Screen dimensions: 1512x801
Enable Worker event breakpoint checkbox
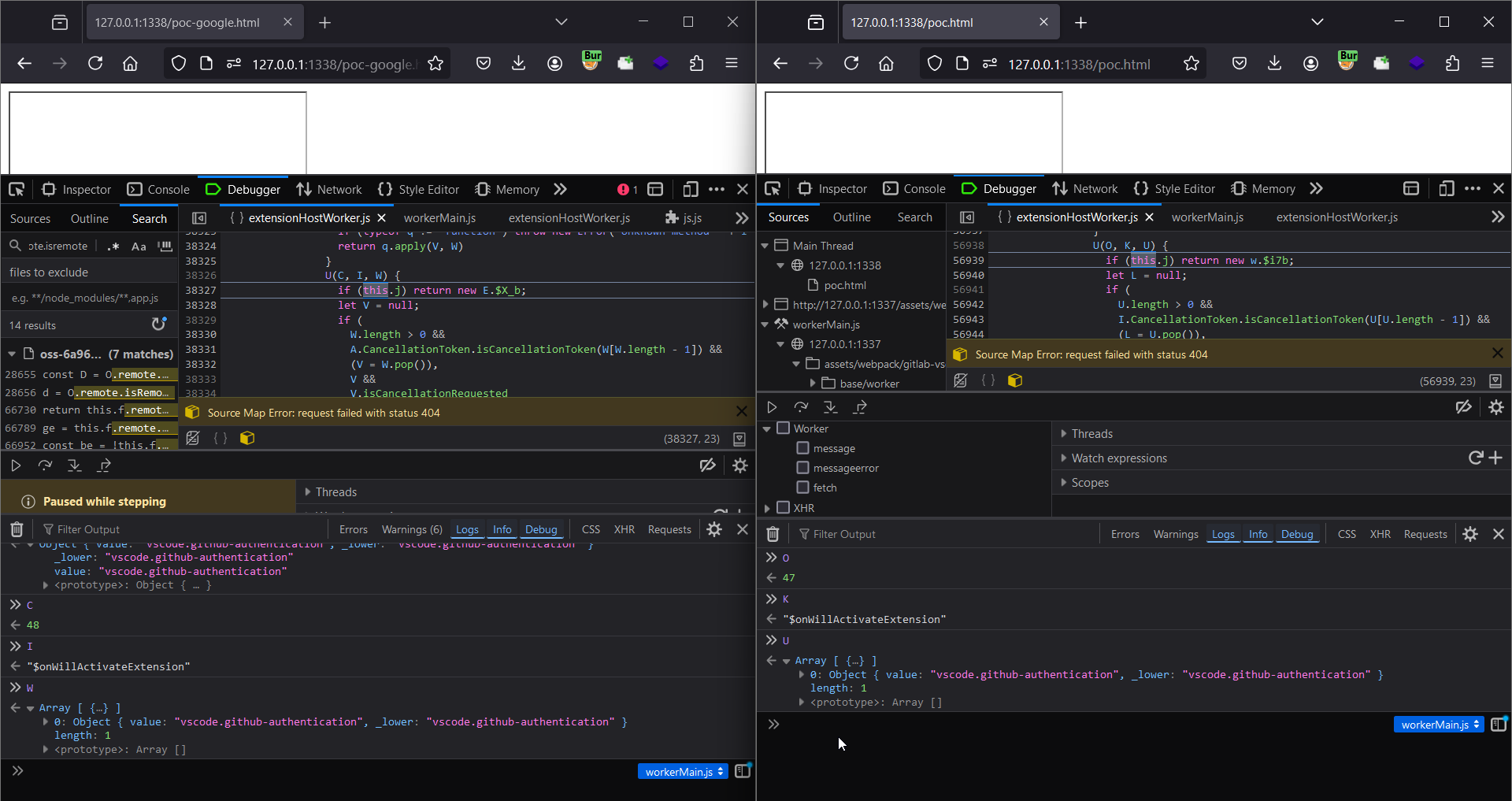click(783, 428)
